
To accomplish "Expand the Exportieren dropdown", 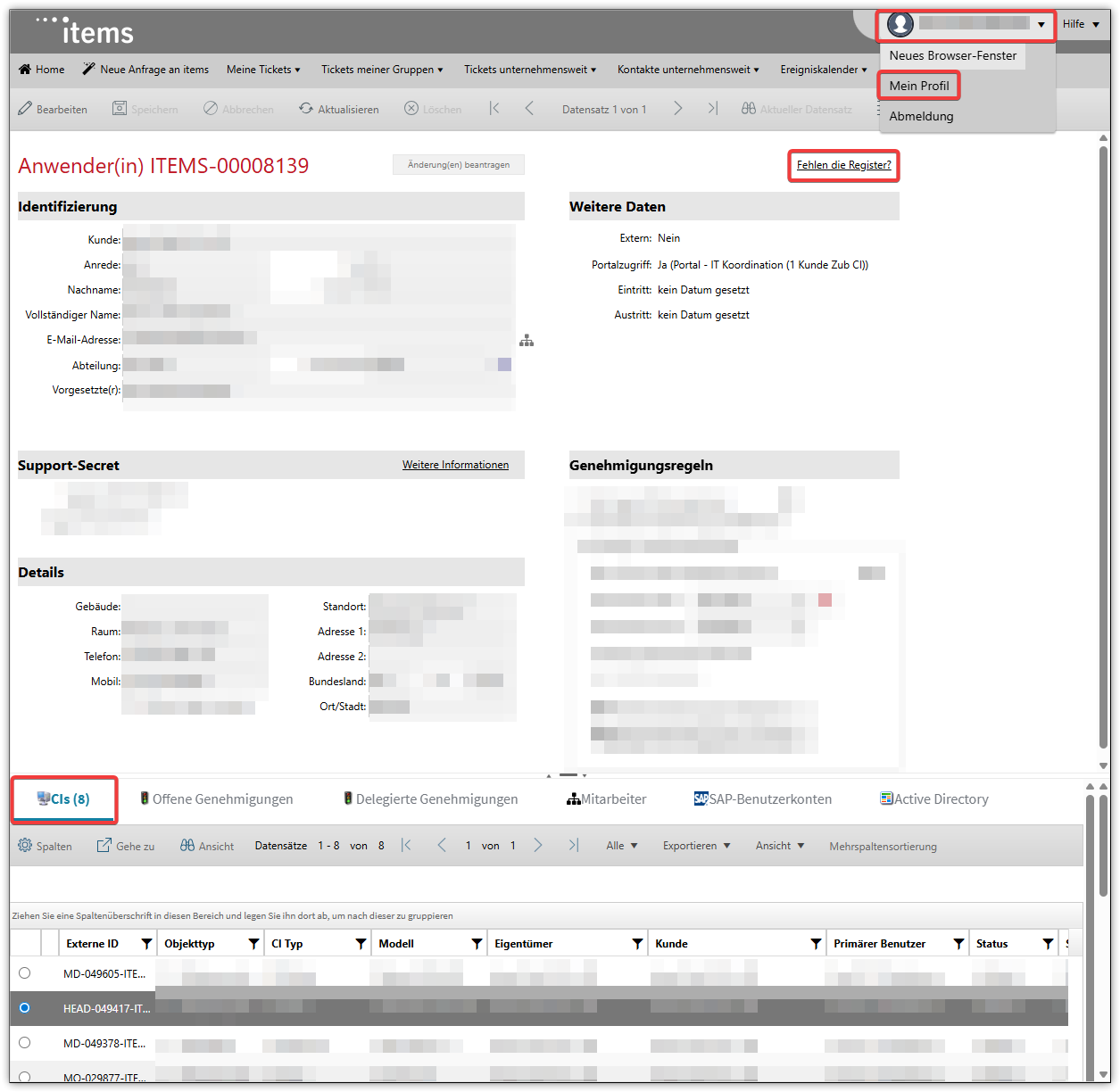I will [696, 846].
